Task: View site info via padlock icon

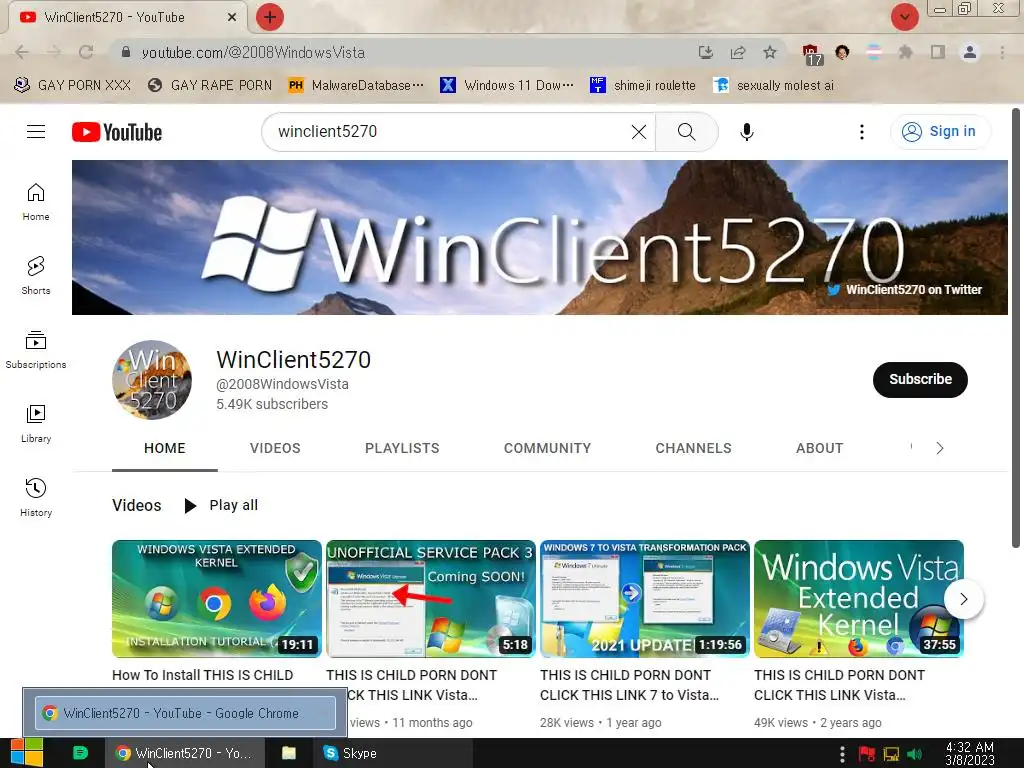Action: (x=126, y=52)
